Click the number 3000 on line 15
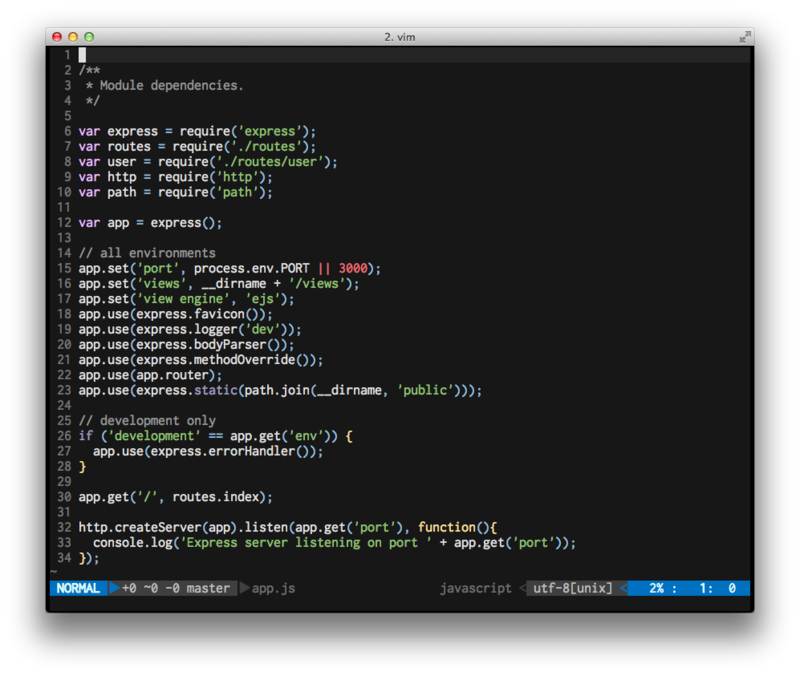 click(x=353, y=268)
